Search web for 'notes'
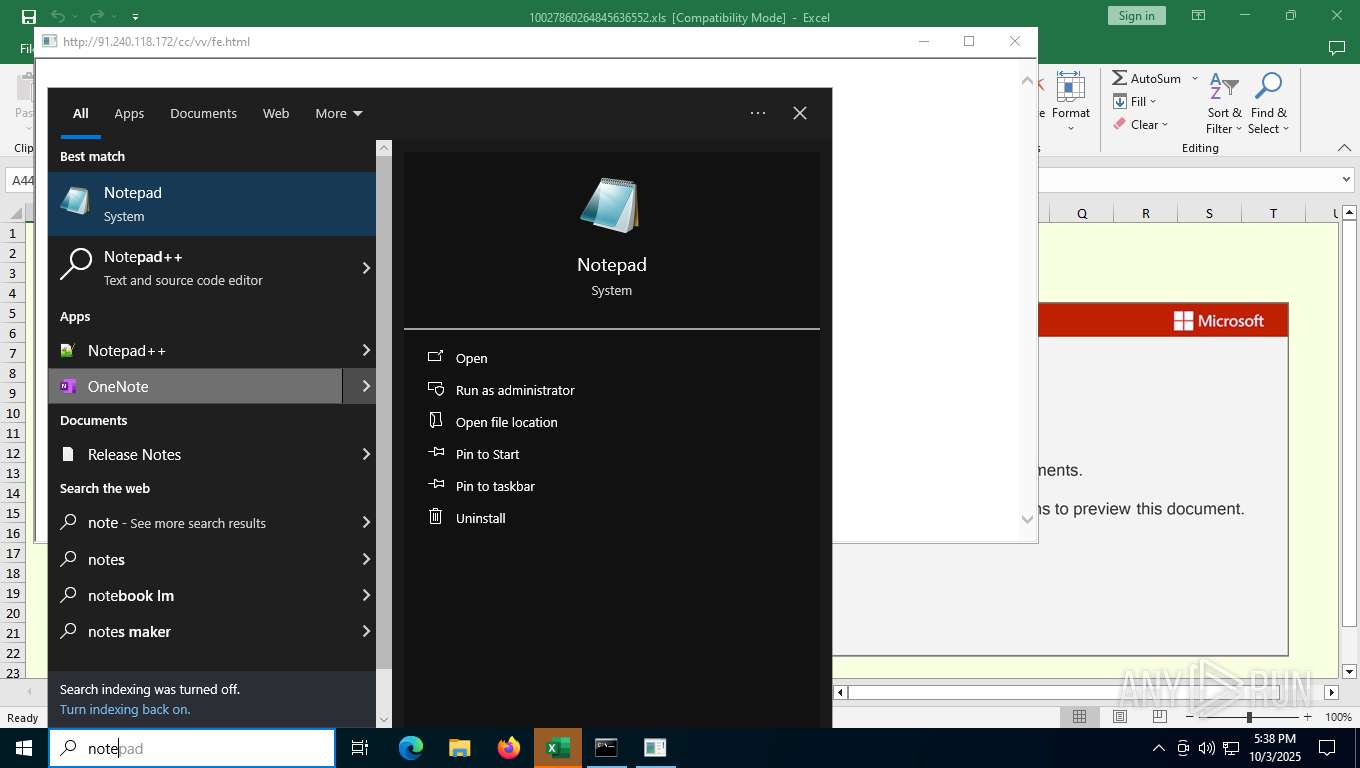The height and width of the screenshot is (768, 1360). (x=195, y=559)
